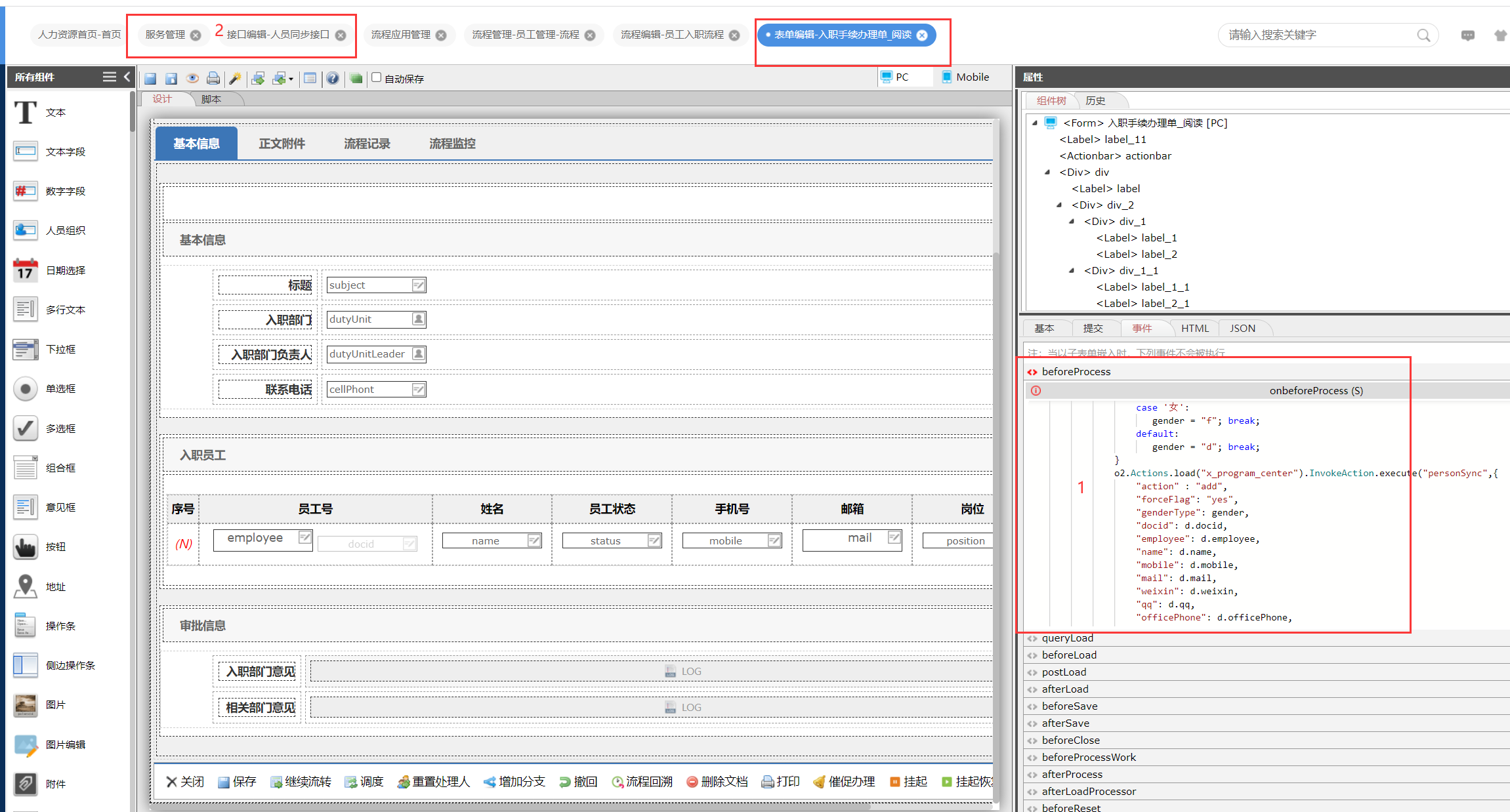Click the eye Preview form icon
The height and width of the screenshot is (812, 1510).
[192, 79]
